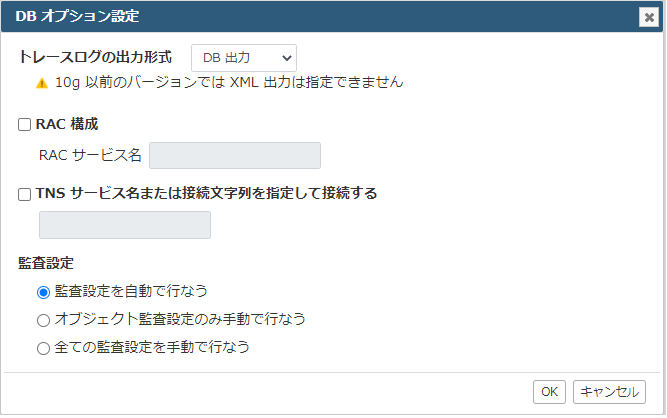Image resolution: width=667 pixels, height=418 pixels.
Task: Choose オブジェクト監査設定のみ手動で行なう radio option
Action: tap(43, 320)
